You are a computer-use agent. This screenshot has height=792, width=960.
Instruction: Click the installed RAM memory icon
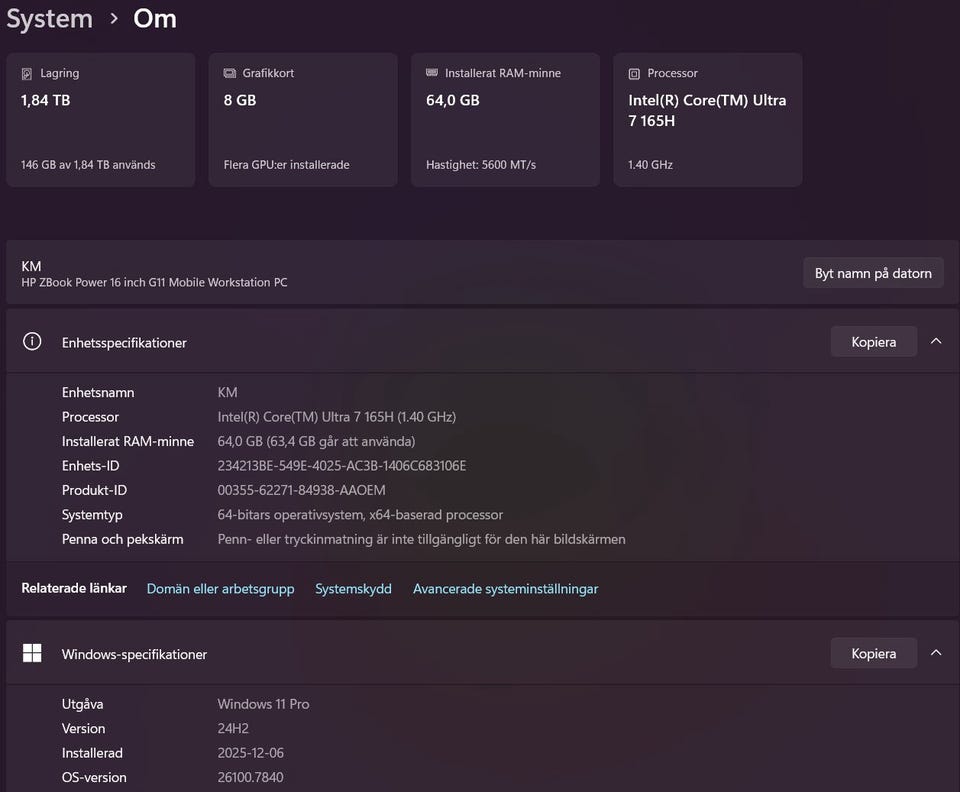point(431,73)
